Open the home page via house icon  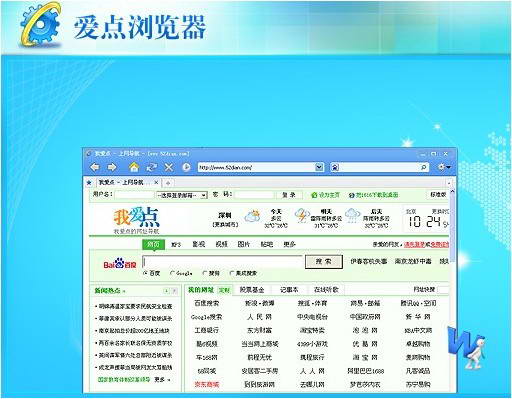(x=134, y=167)
